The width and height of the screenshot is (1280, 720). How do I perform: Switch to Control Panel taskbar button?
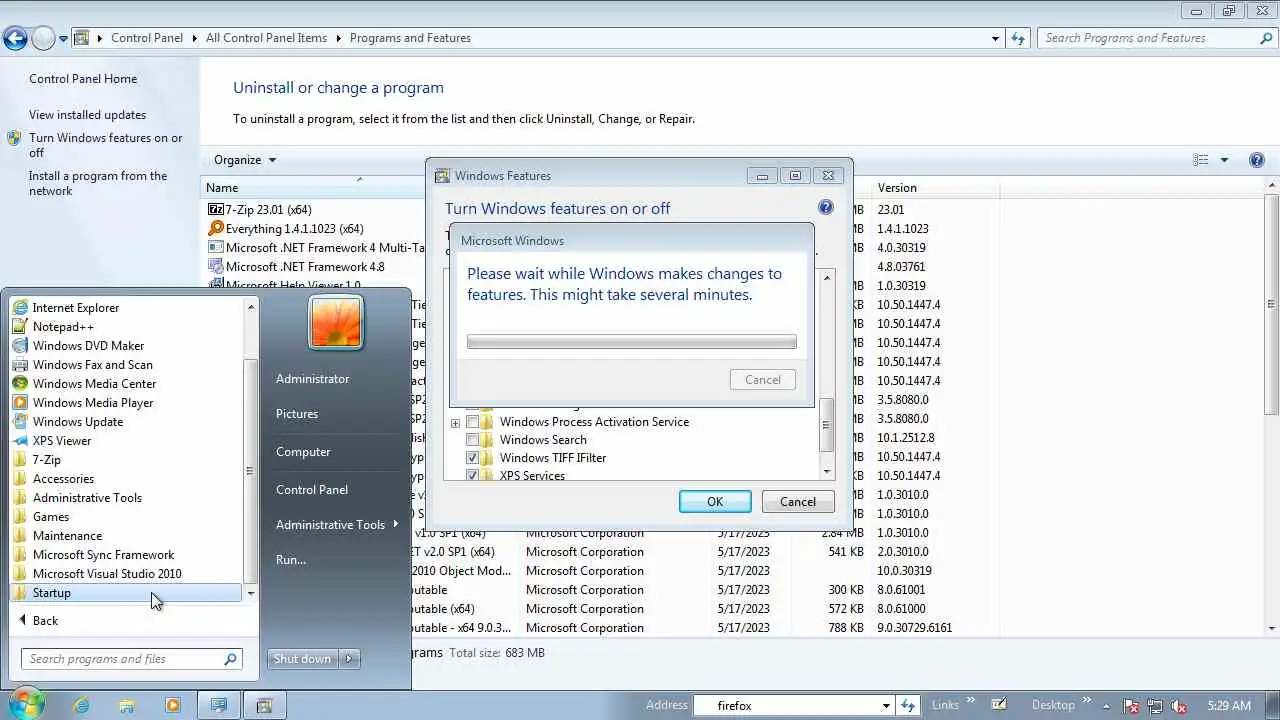(219, 705)
